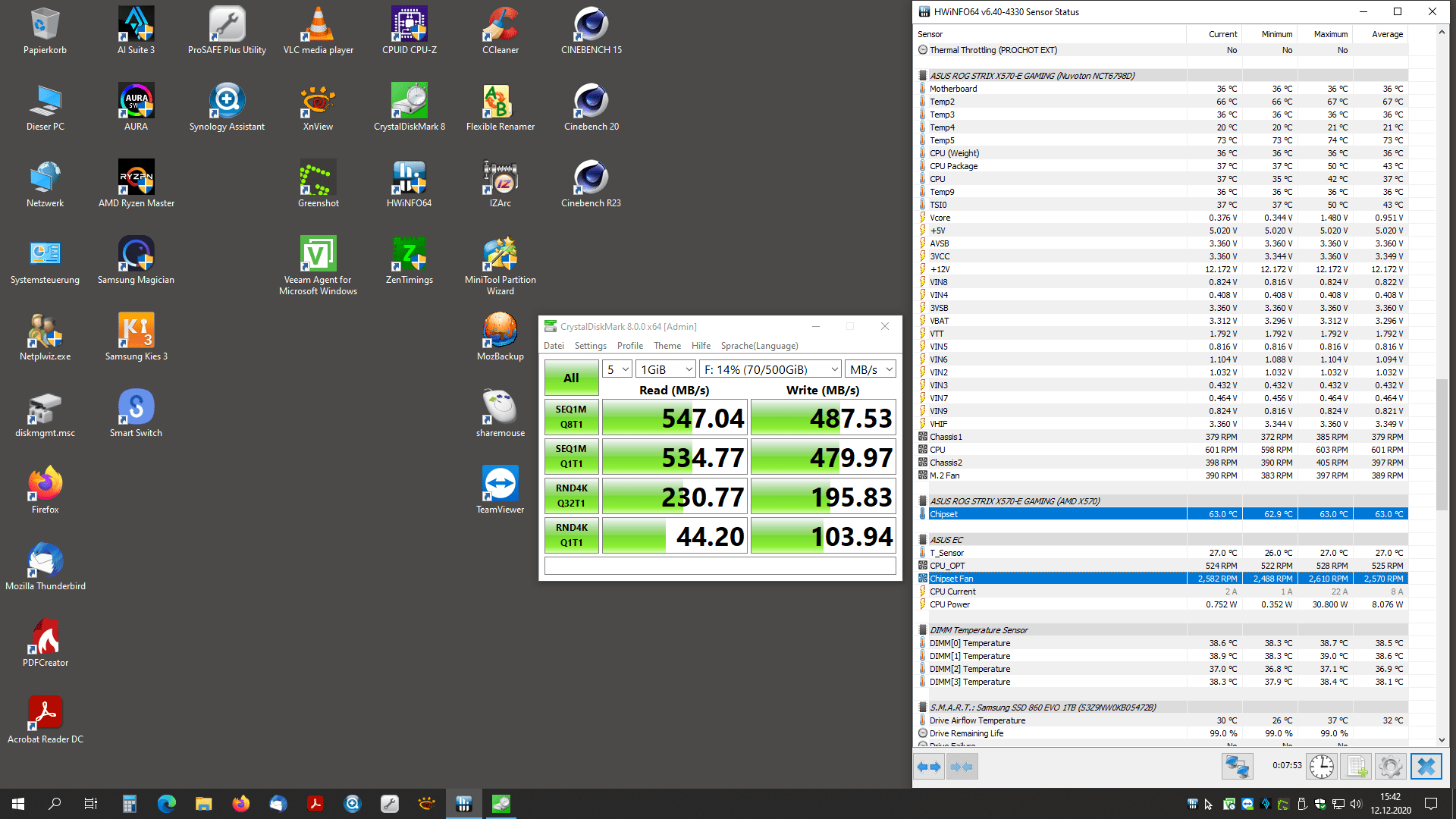This screenshot has height=819, width=1456.
Task: Select the AI Suite 3 desktop icon
Action: point(136,32)
